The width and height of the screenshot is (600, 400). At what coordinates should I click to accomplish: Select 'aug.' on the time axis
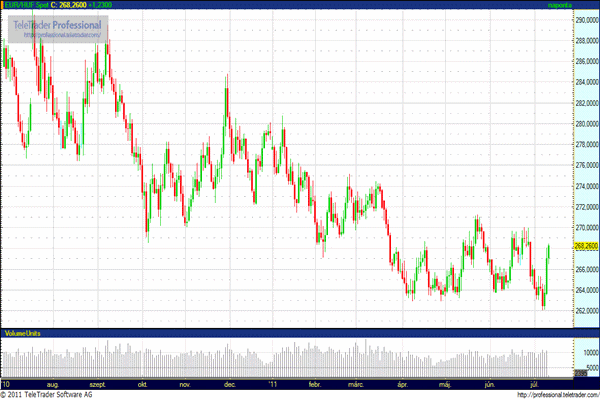coord(55,383)
